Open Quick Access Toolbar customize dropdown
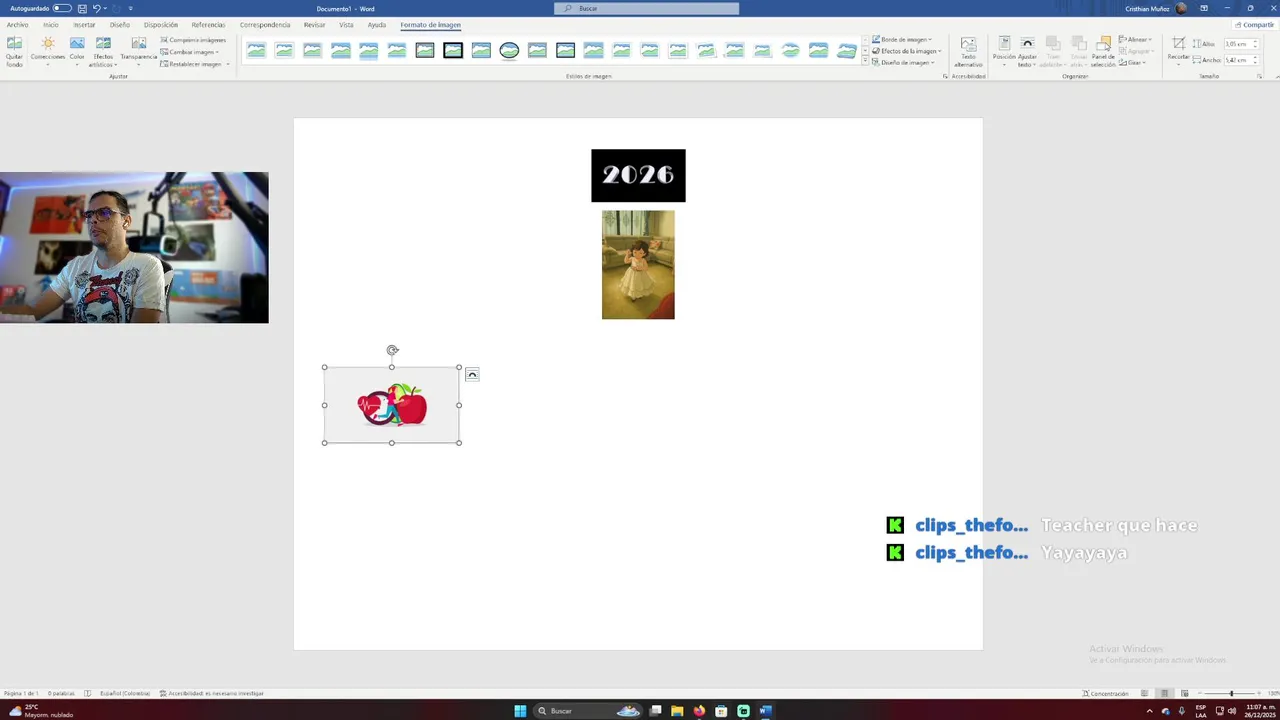 [x=130, y=8]
